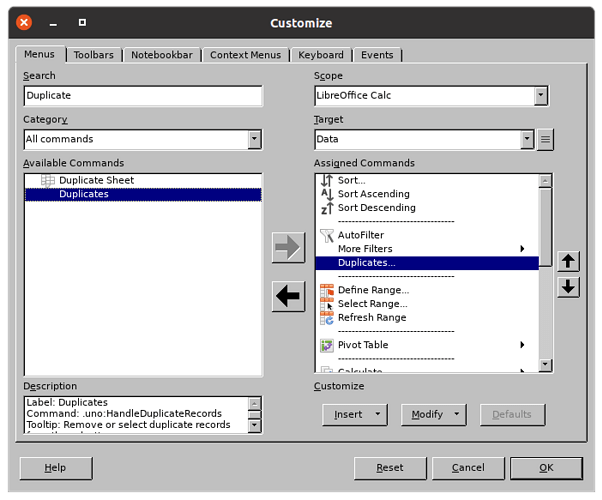Viewport: 602px width, 500px height.
Task: Click the left arrow remove command button
Action: tap(288, 296)
